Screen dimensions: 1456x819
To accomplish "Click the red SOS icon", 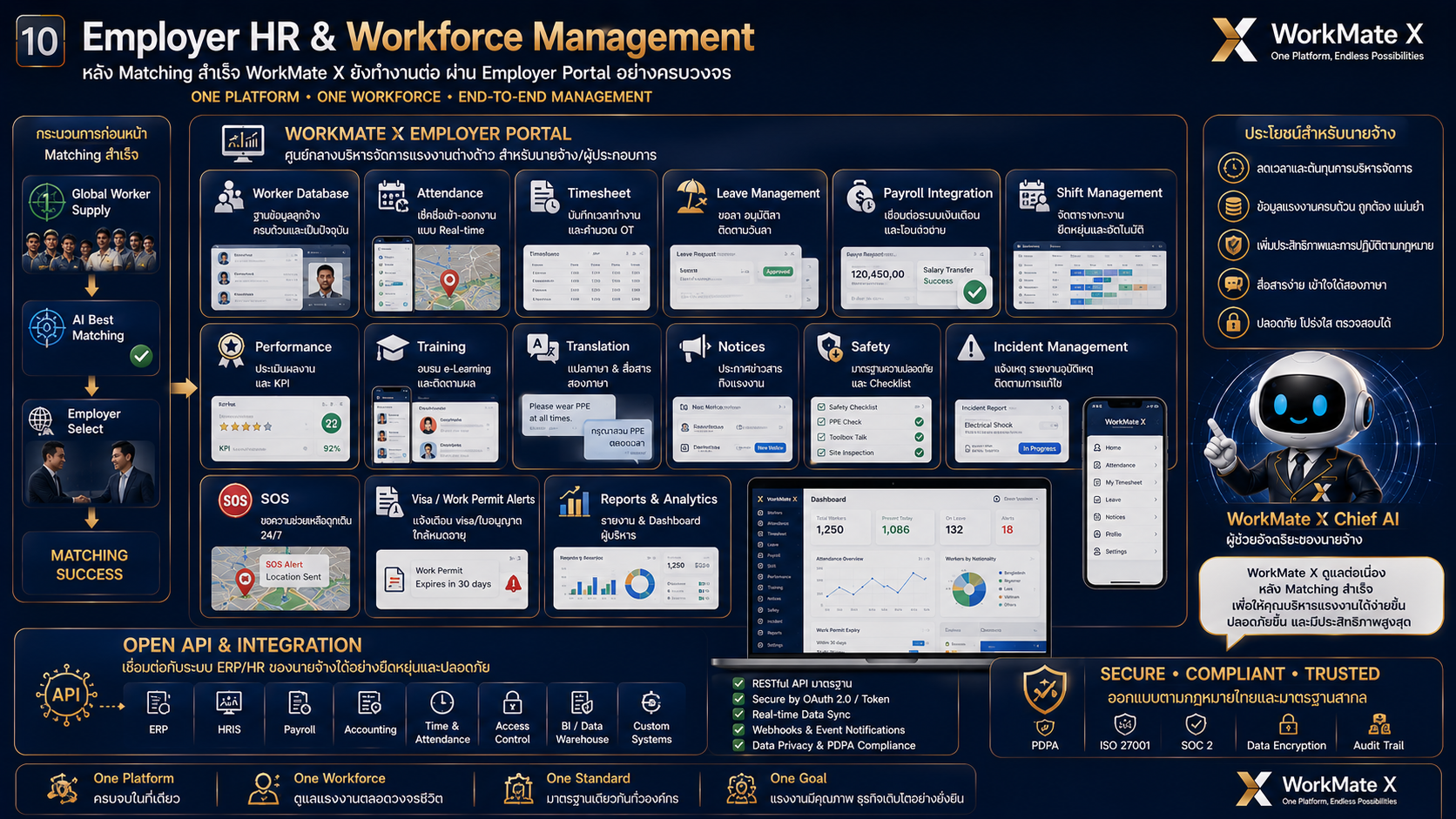I will (235, 500).
